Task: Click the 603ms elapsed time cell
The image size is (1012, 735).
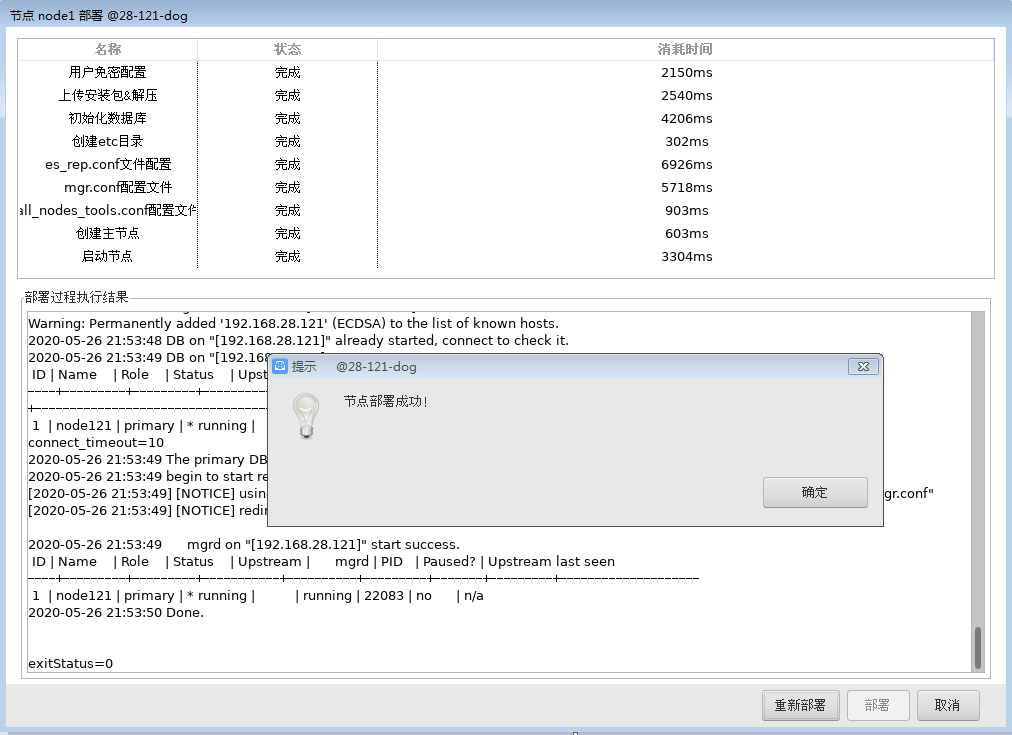Action: point(687,234)
